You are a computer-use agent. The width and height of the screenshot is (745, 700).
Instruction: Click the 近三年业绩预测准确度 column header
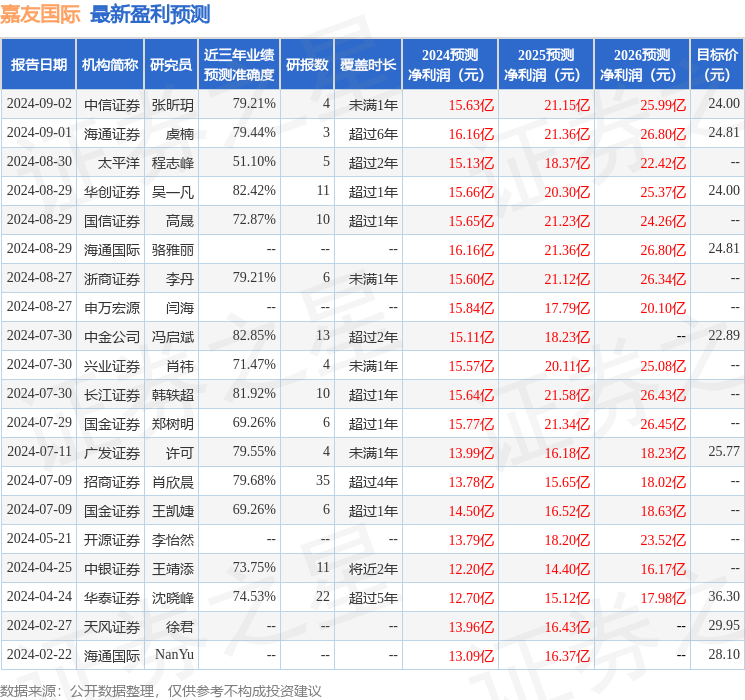[x=239, y=64]
